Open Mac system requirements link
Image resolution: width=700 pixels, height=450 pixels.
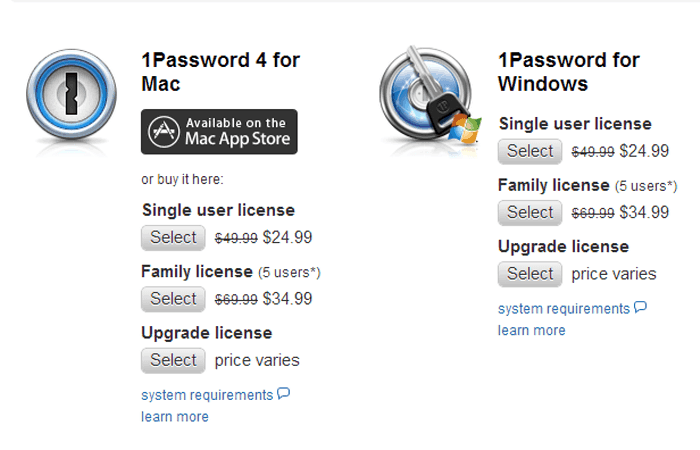[207, 395]
